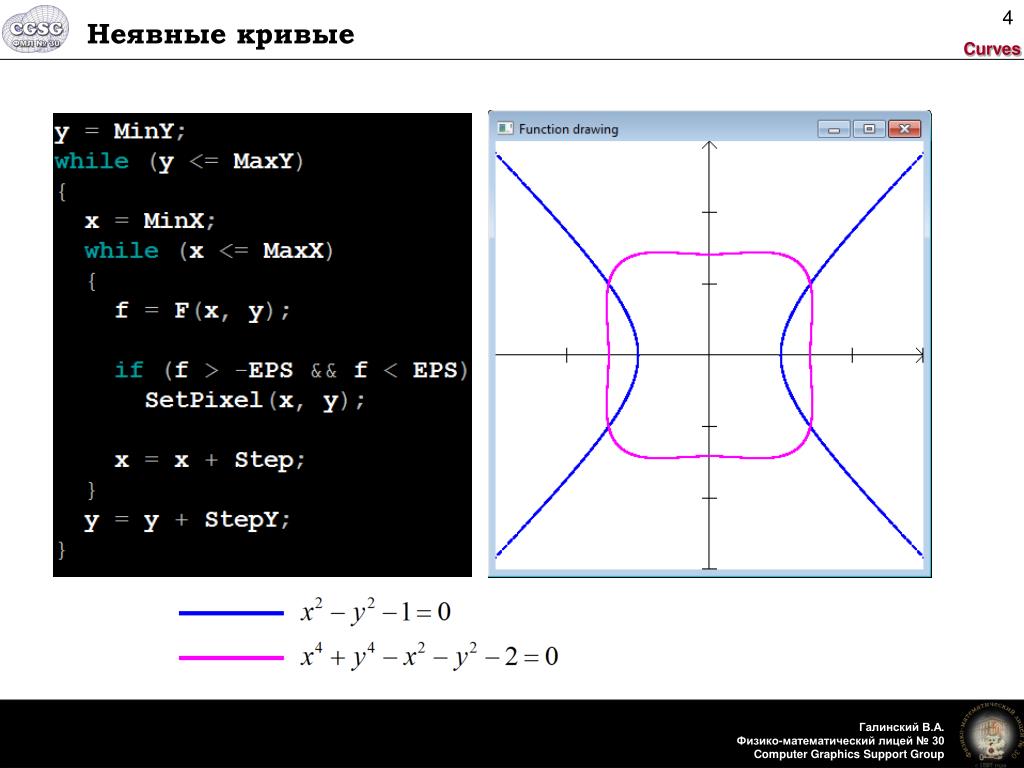Click the "Curves" section label
Screen dimensions: 1024x768
point(991,49)
